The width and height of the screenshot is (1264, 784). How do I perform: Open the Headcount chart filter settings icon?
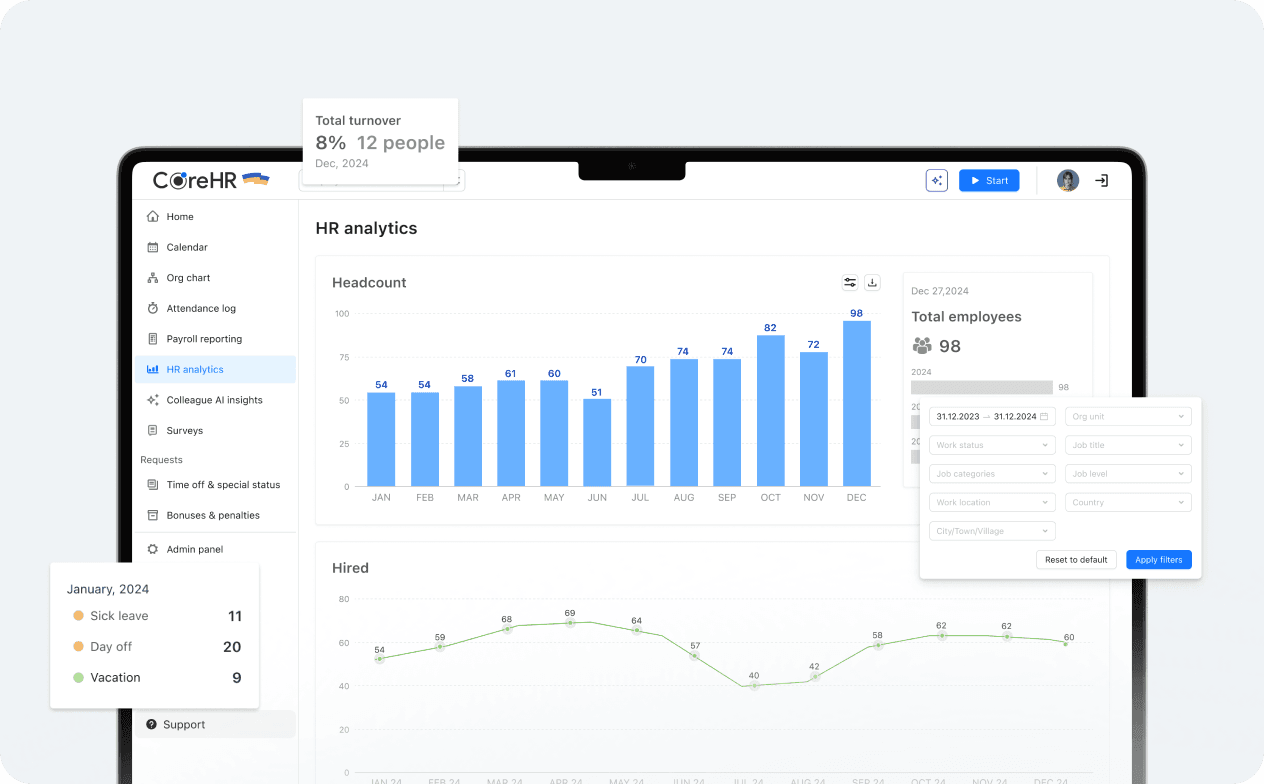[x=850, y=283]
